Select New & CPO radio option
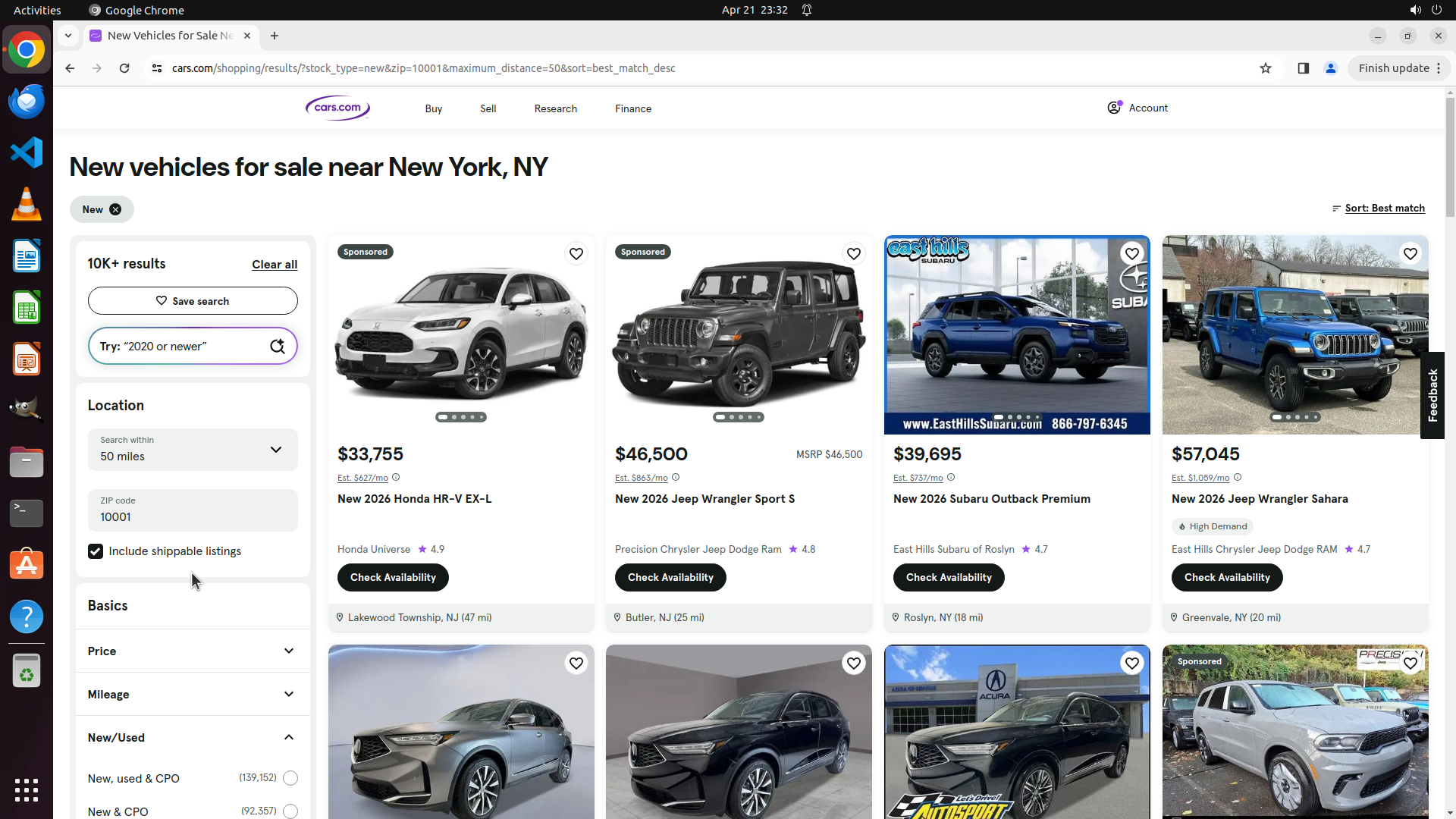Screen dimensions: 1456x819 click(x=290, y=811)
